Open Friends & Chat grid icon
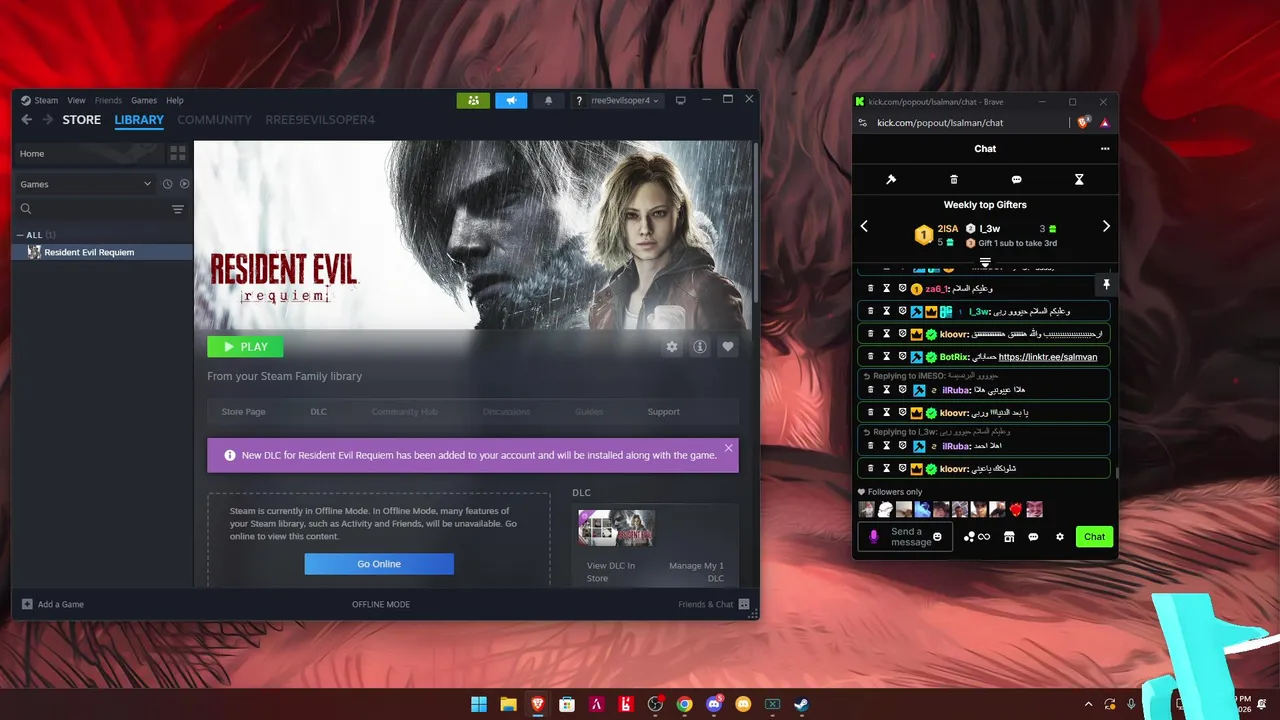Screen dimensions: 1280x720 pos(744,604)
